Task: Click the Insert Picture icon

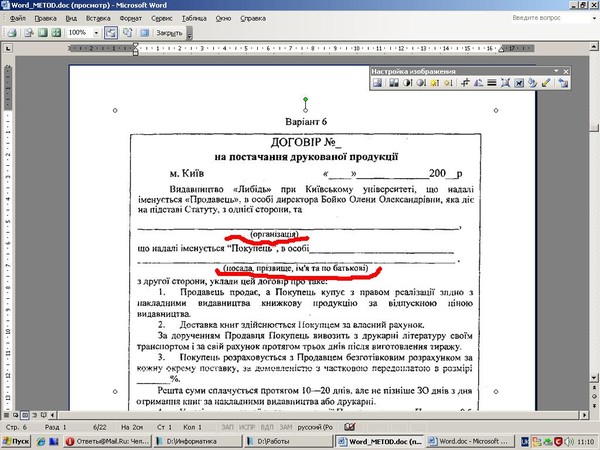Action: [377, 83]
